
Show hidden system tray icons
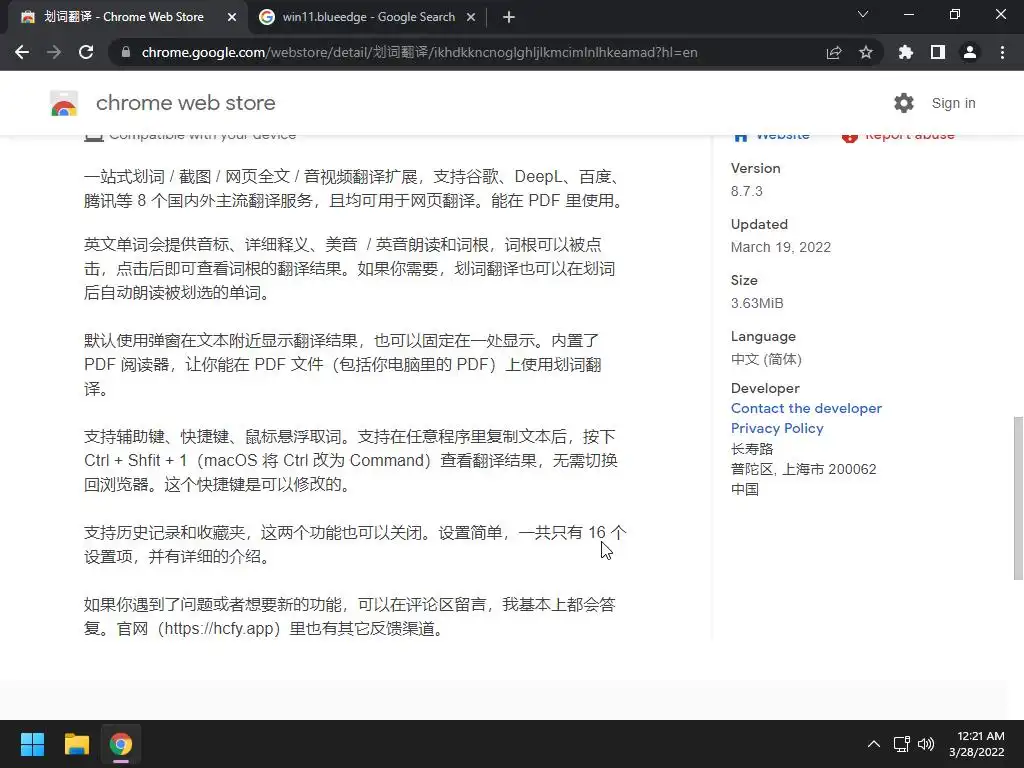click(x=874, y=744)
